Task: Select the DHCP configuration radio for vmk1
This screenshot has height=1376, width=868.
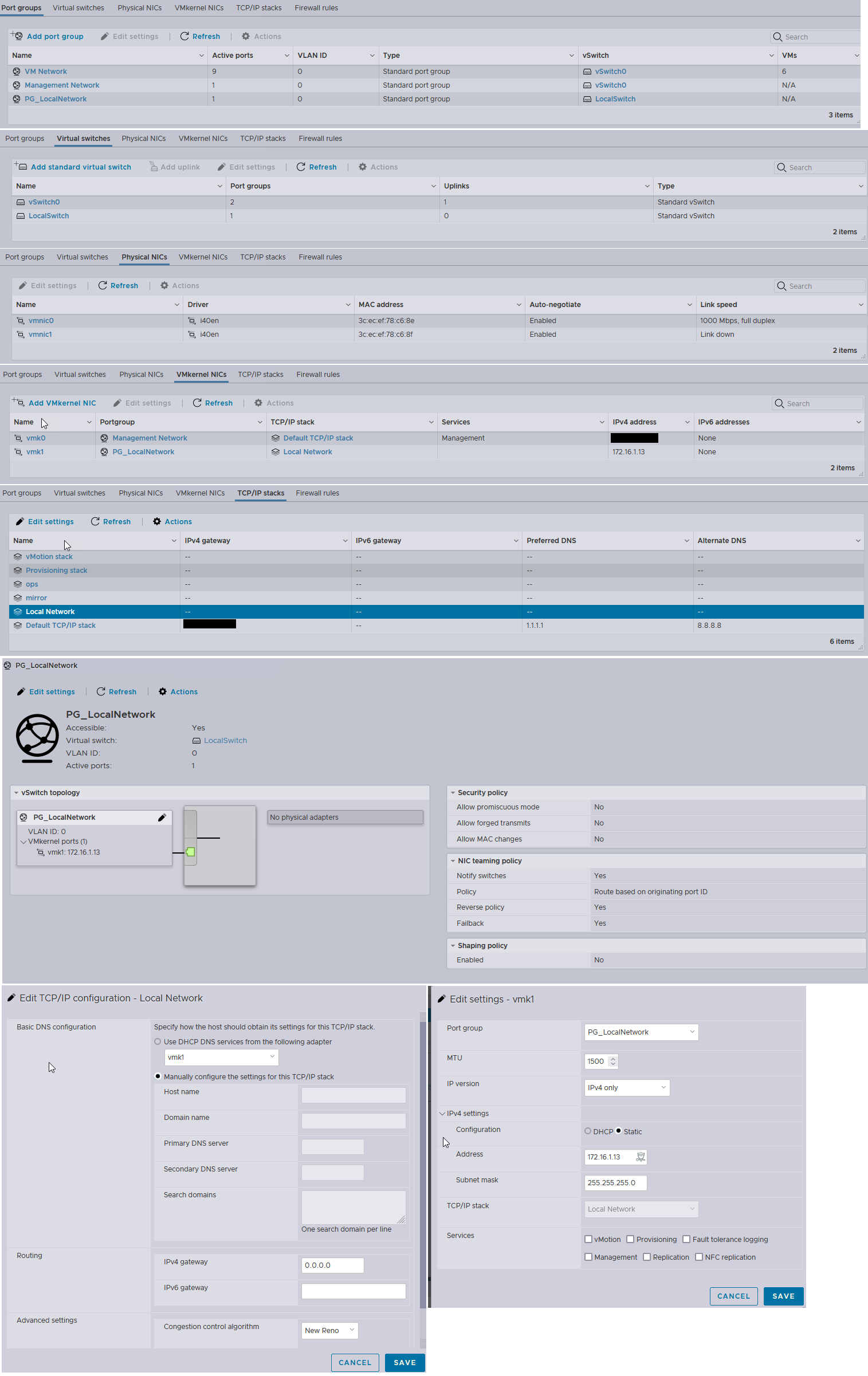Action: (588, 1131)
